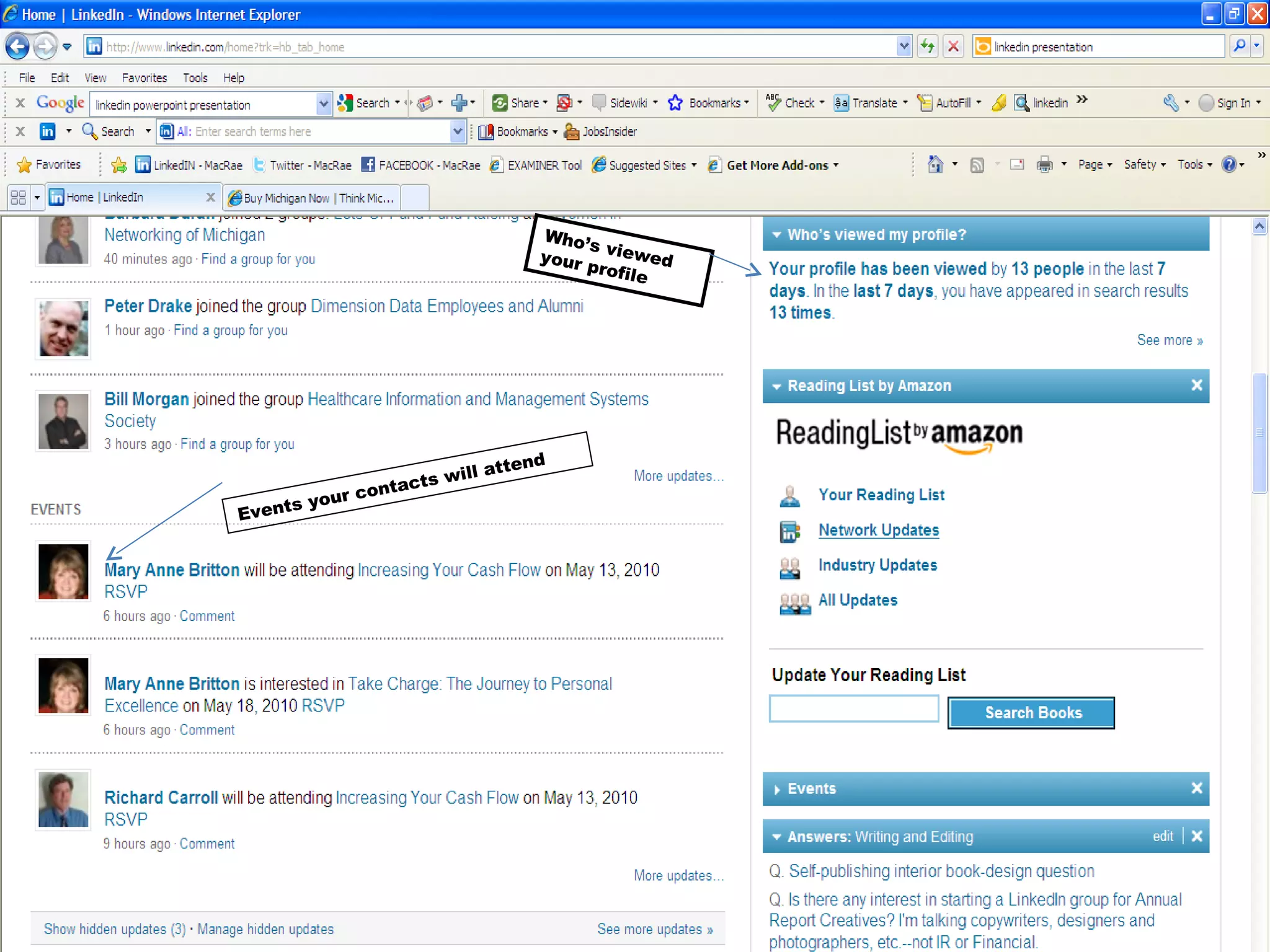Refresh the page using the green arrows icon
The image size is (1270, 952).
coord(928,46)
